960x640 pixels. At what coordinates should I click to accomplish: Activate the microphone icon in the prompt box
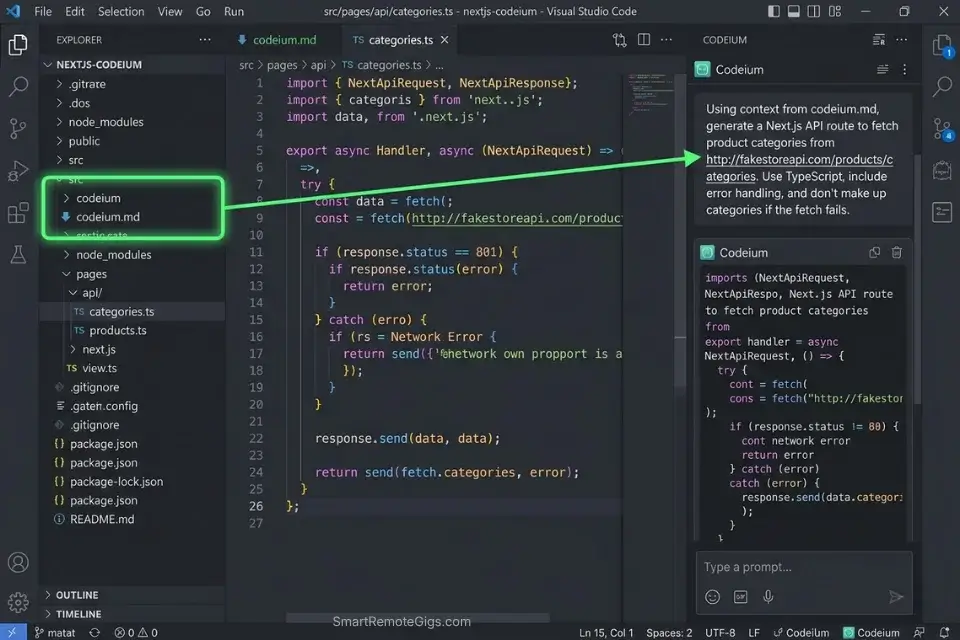767,597
